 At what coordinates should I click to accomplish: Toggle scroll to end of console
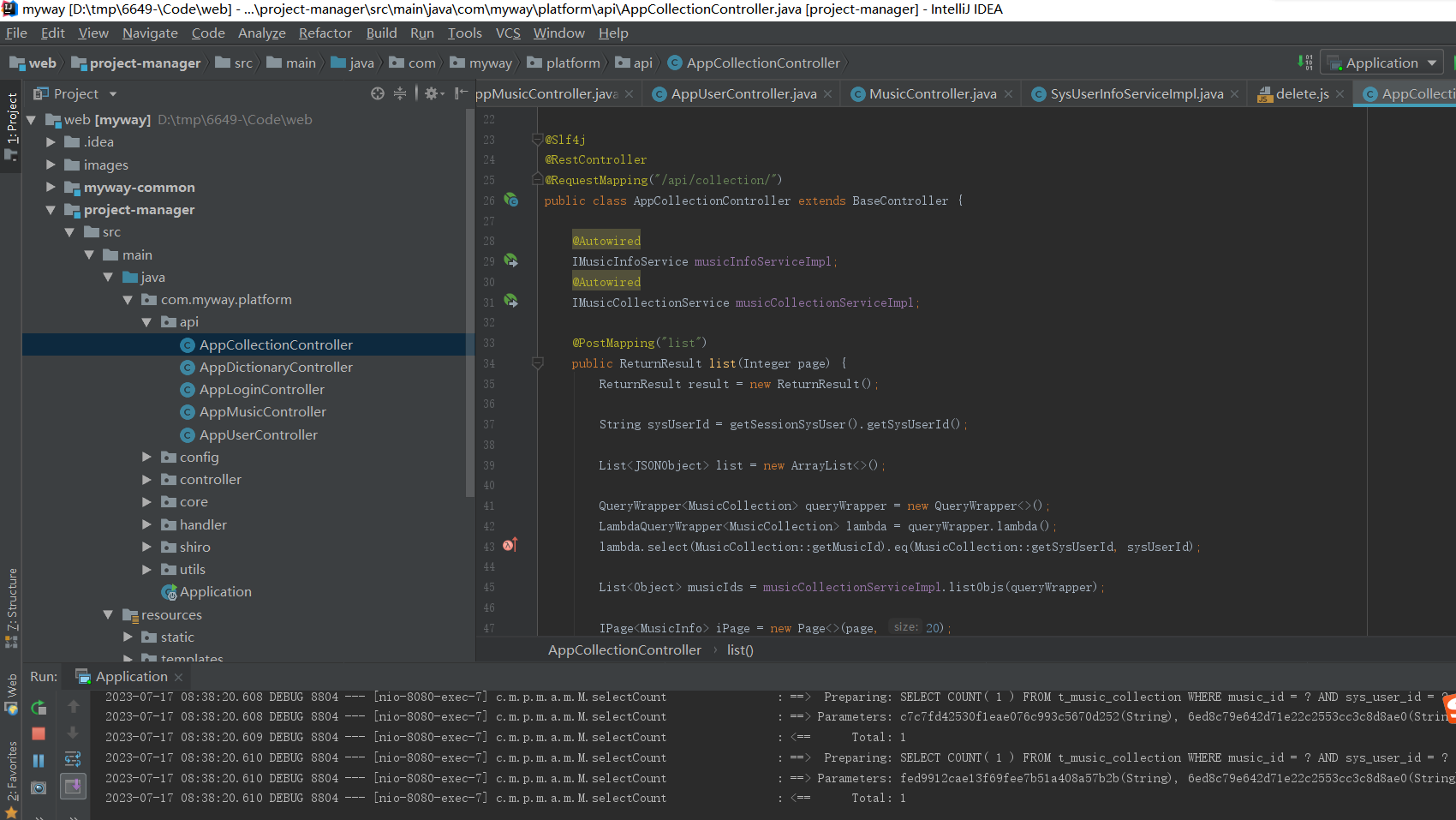(x=73, y=786)
